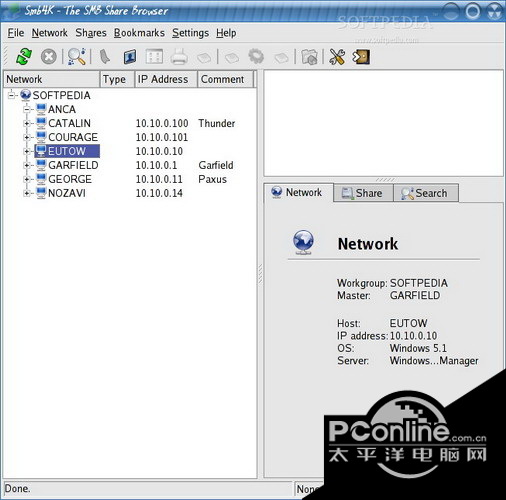Collapse the ANCA host node

(x=27, y=109)
